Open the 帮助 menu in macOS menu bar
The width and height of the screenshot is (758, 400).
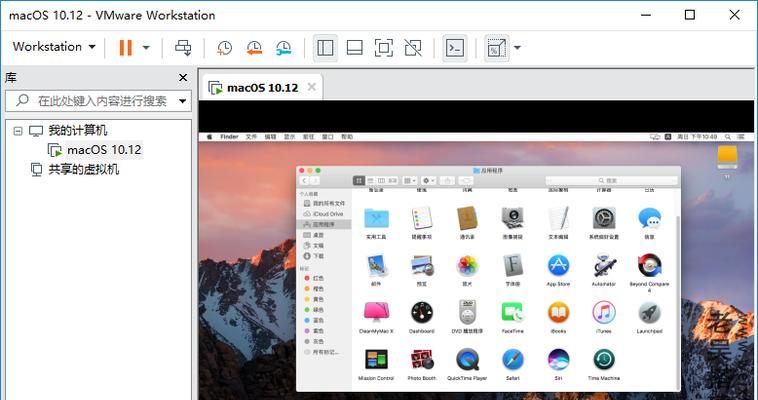pyautogui.click(x=347, y=137)
